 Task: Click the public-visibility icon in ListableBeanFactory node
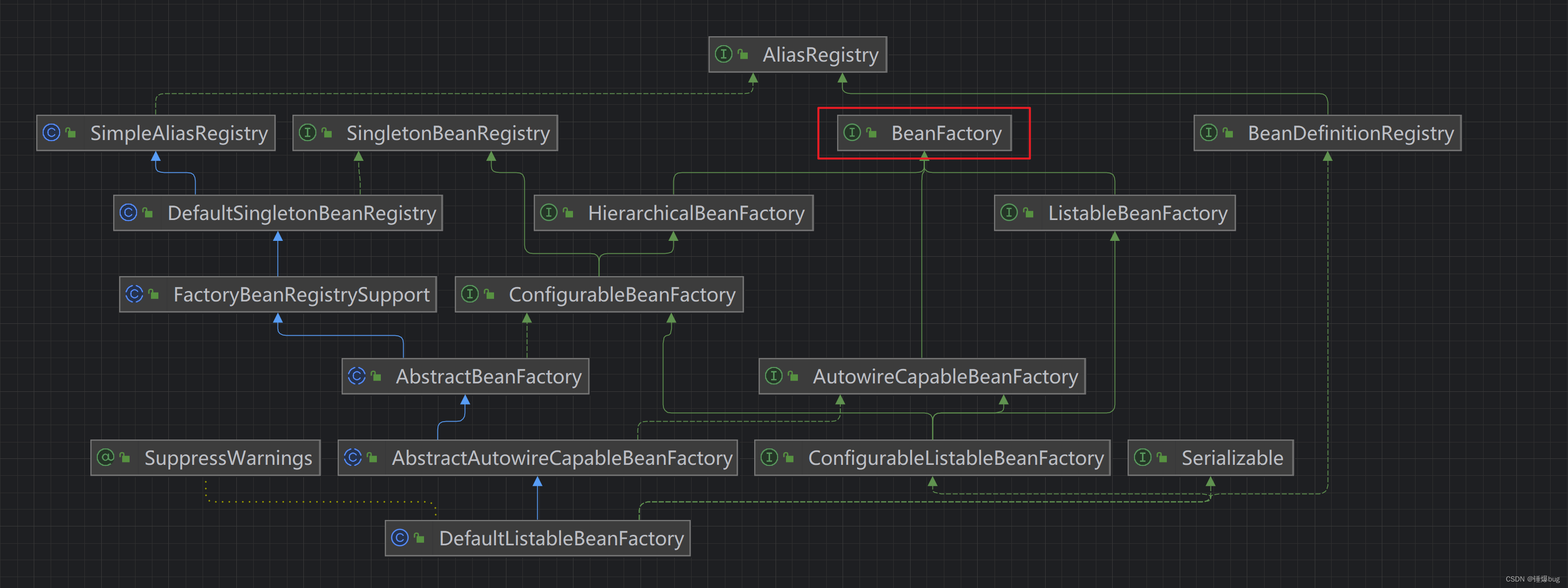point(1029,213)
